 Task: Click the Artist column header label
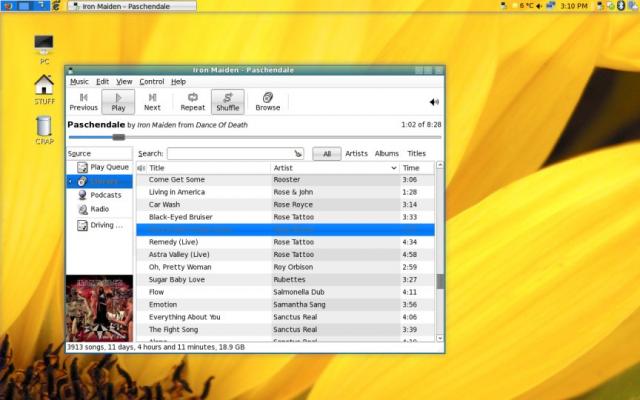click(283, 168)
